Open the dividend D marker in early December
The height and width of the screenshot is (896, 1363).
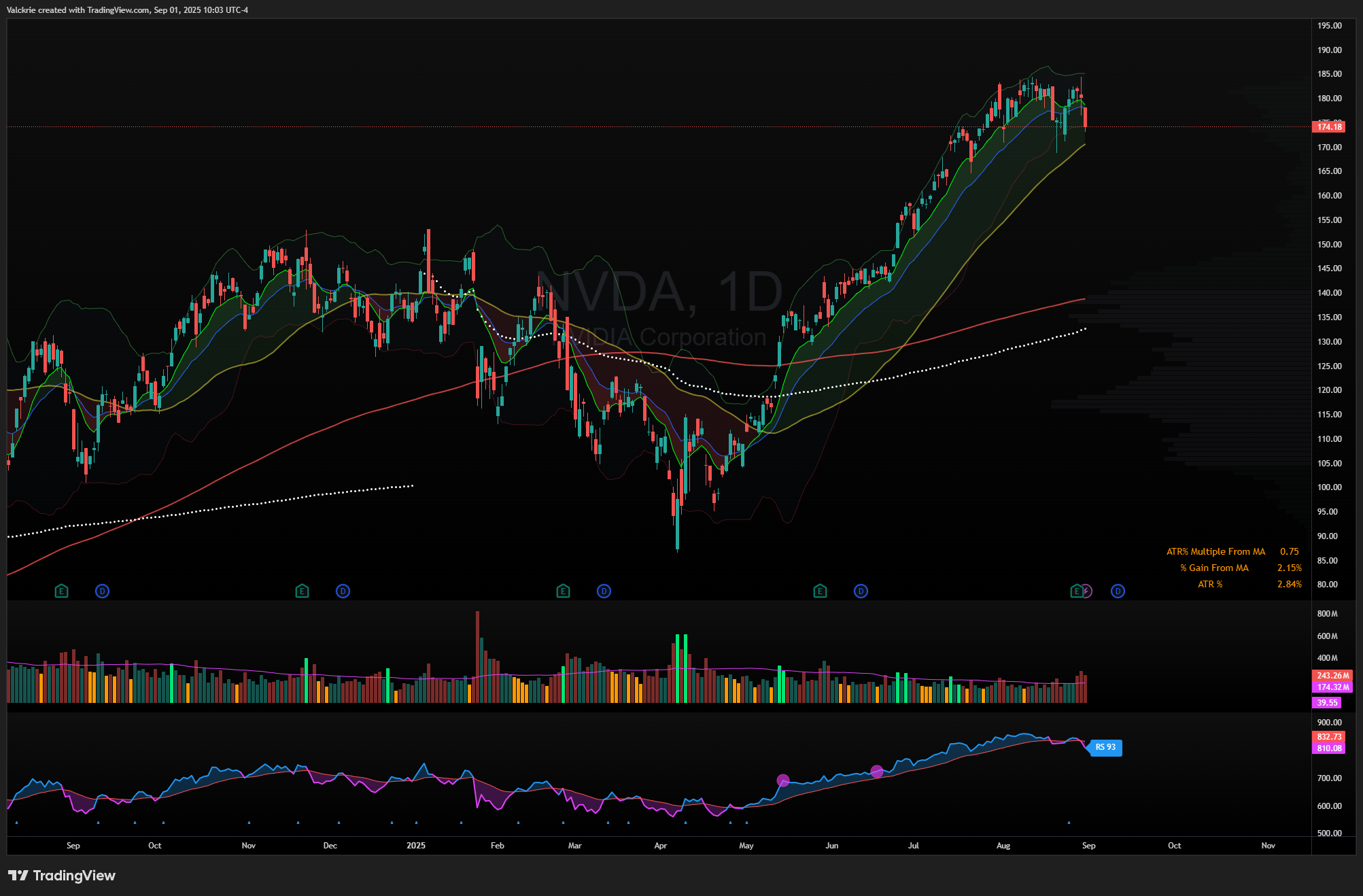click(343, 591)
